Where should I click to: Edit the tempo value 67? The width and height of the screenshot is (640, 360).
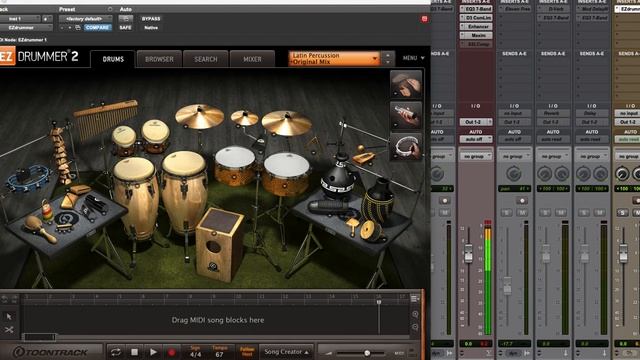tap(220, 355)
